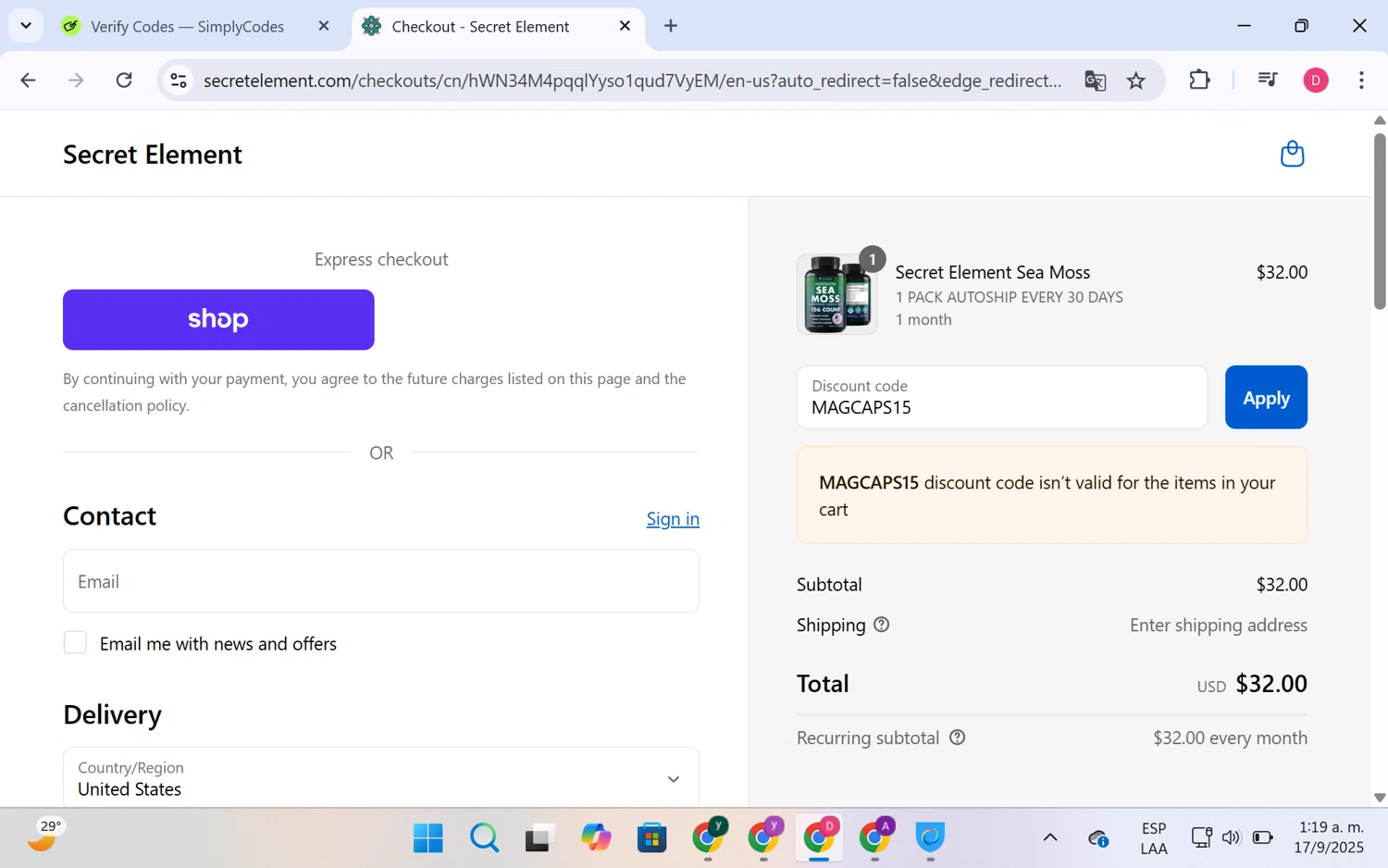This screenshot has width=1388, height=868.
Task: Click the "$32.00 every month" value
Action: [1230, 738]
